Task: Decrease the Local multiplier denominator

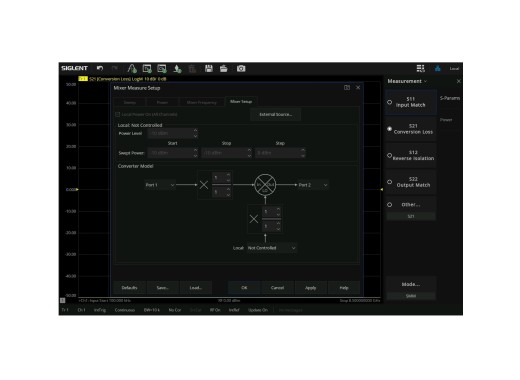Action: pyautogui.click(x=278, y=229)
